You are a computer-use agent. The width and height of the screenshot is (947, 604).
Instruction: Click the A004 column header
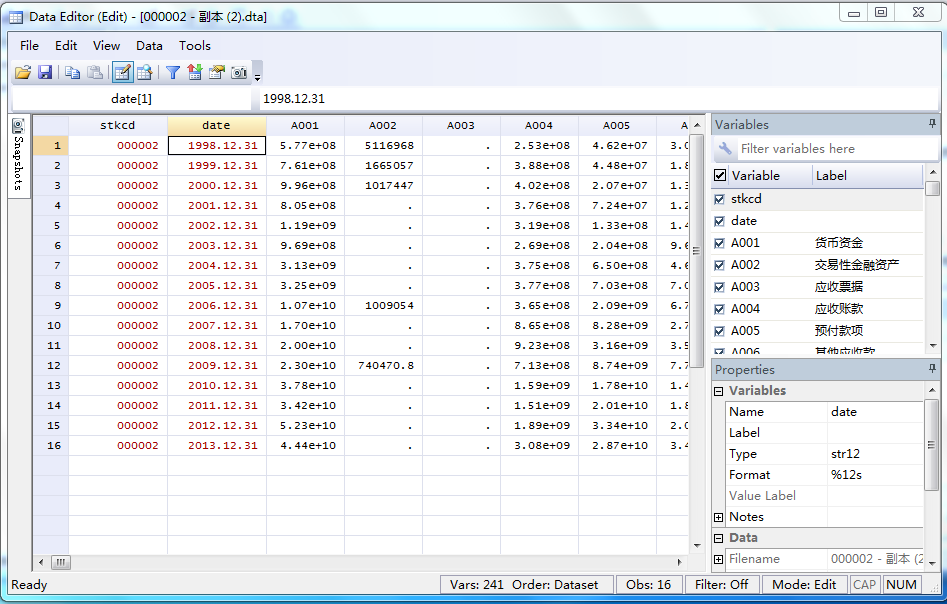coord(539,125)
